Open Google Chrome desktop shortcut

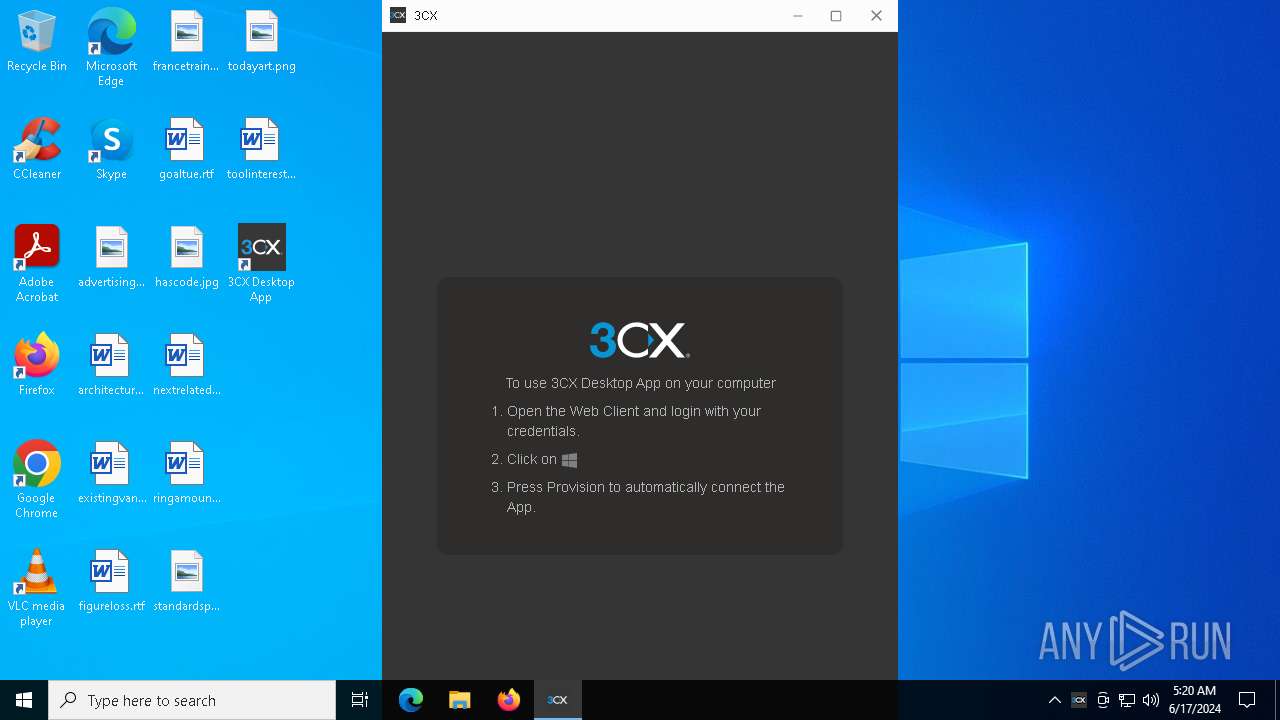coord(37,479)
